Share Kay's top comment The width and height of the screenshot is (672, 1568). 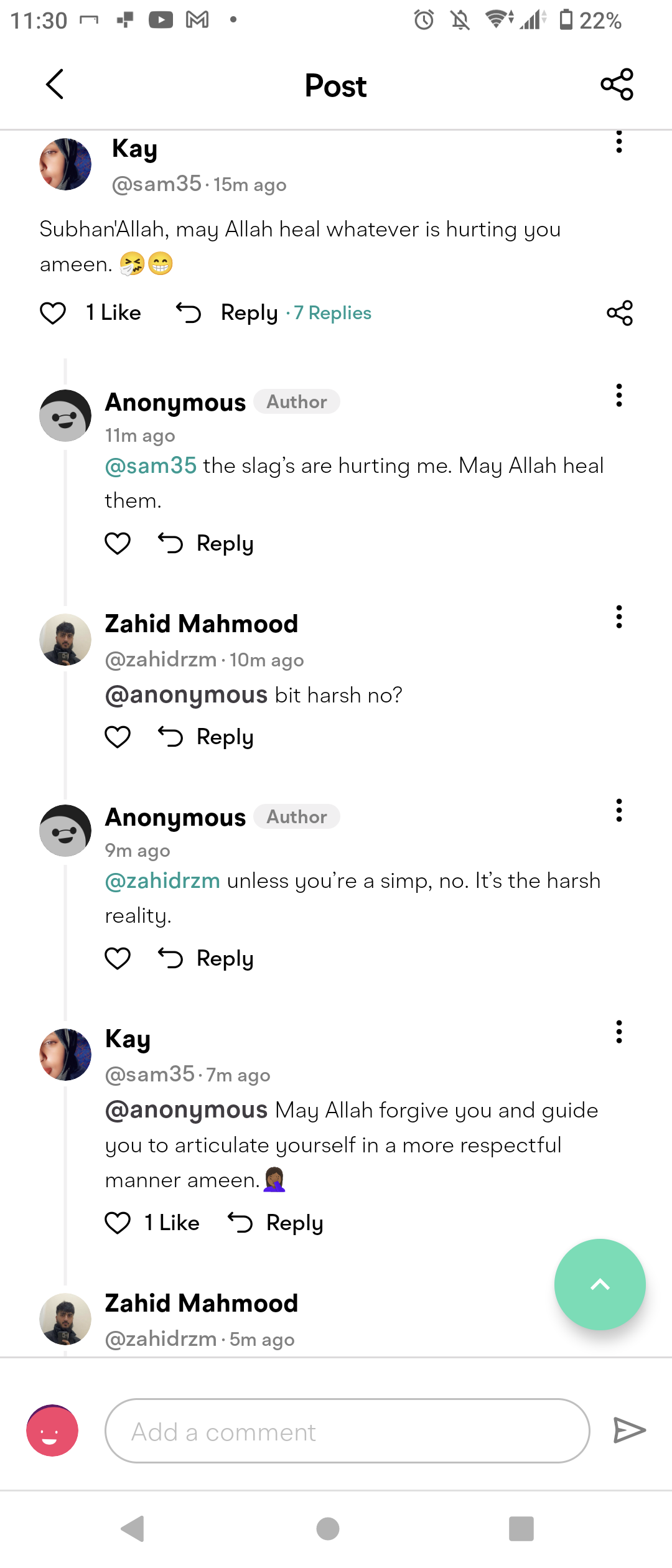(619, 313)
